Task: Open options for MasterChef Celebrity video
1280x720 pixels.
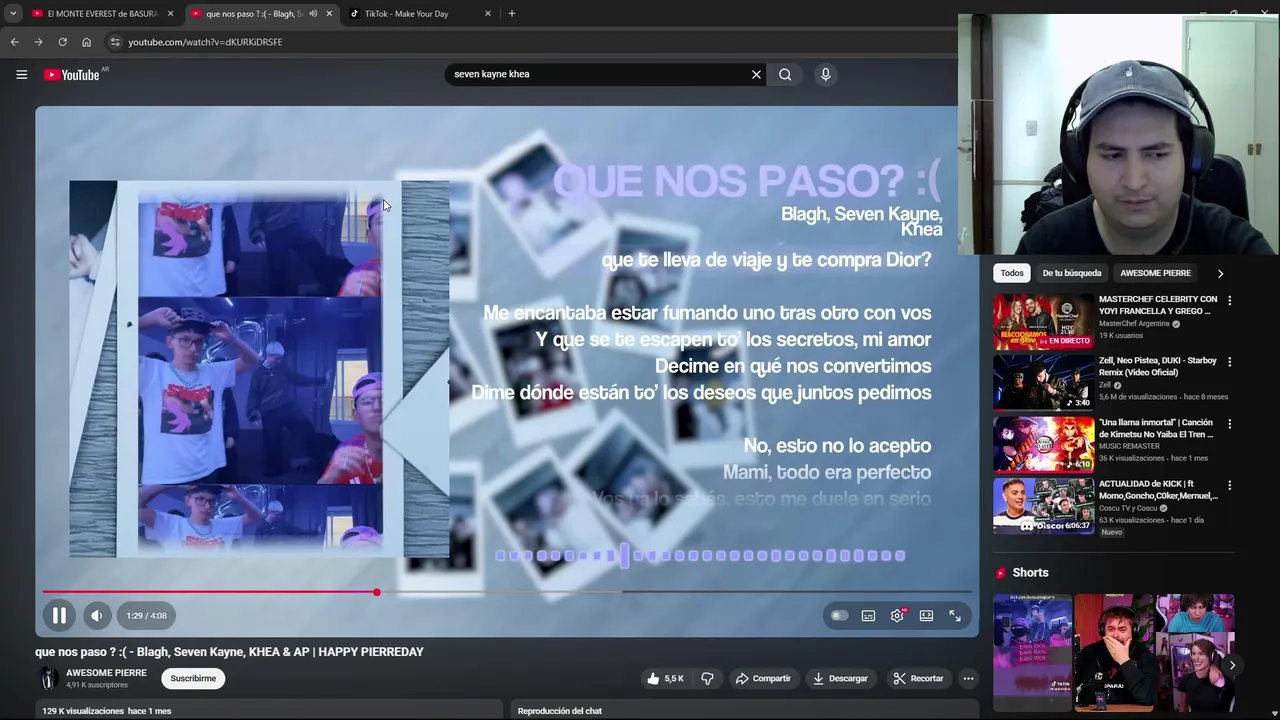Action: pos(1229,300)
